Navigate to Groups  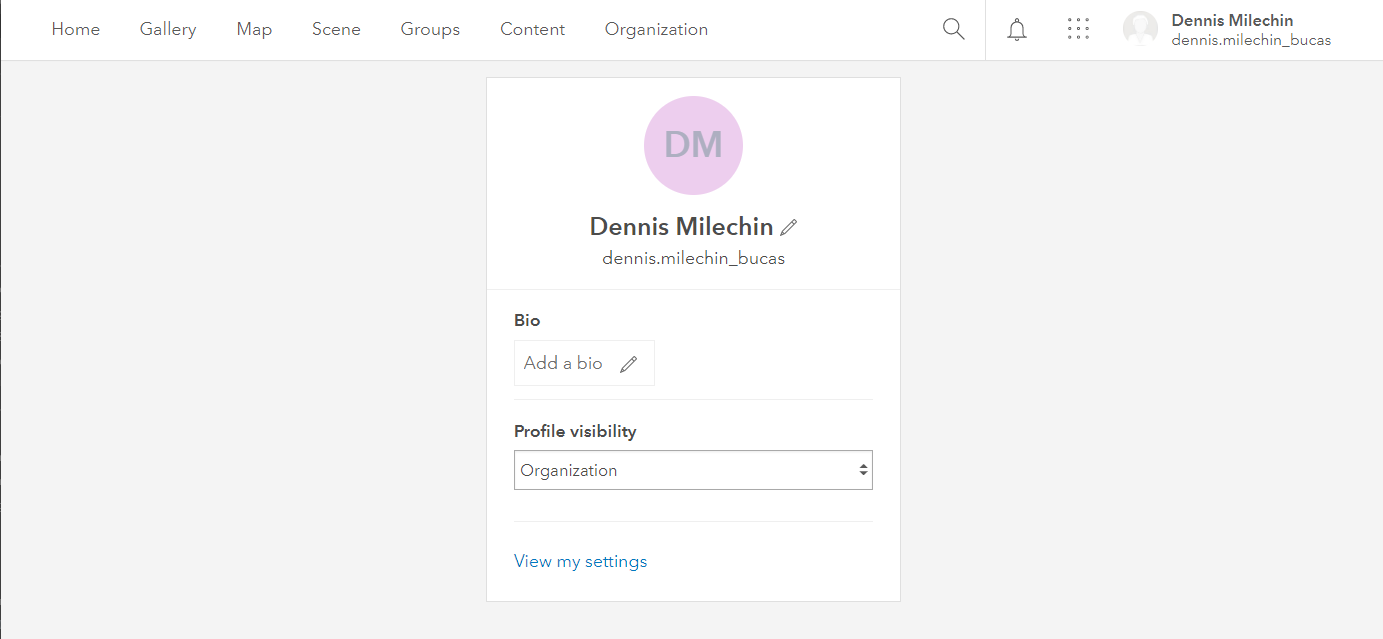coord(430,30)
